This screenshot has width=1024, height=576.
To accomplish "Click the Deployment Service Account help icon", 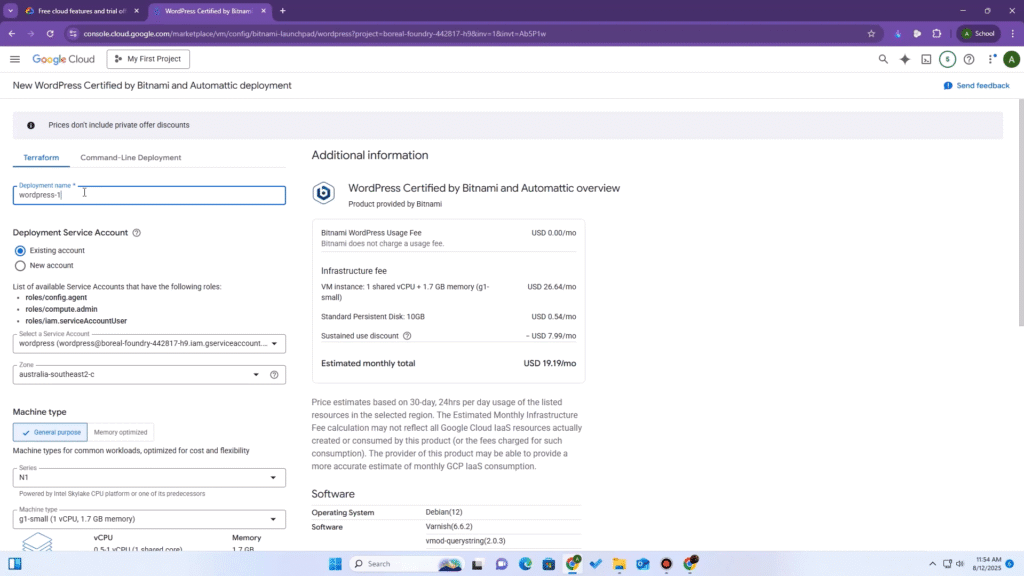I will click(137, 233).
